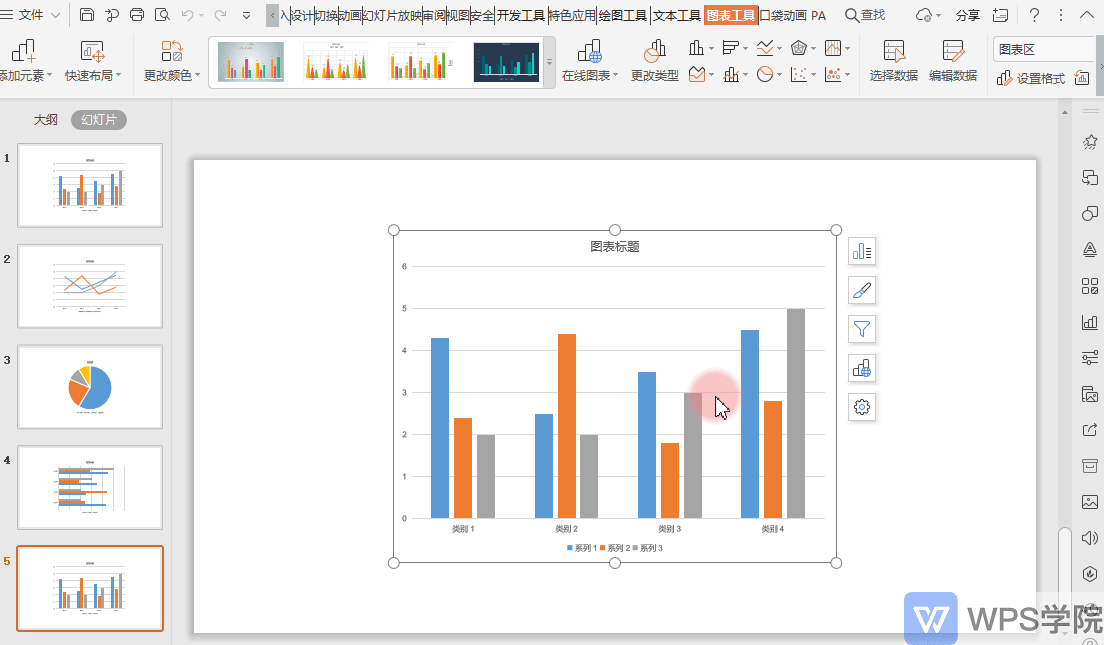Open Change Color (更改颜色) dropdown
This screenshot has width=1104, height=645.
[x=171, y=61]
